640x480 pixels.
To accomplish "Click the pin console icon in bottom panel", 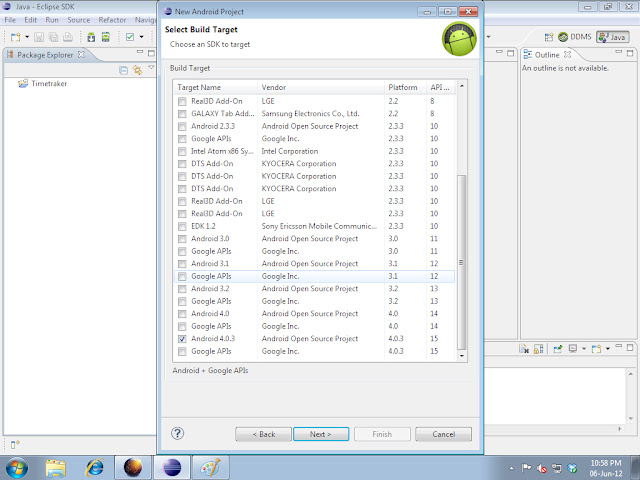I will [558, 349].
